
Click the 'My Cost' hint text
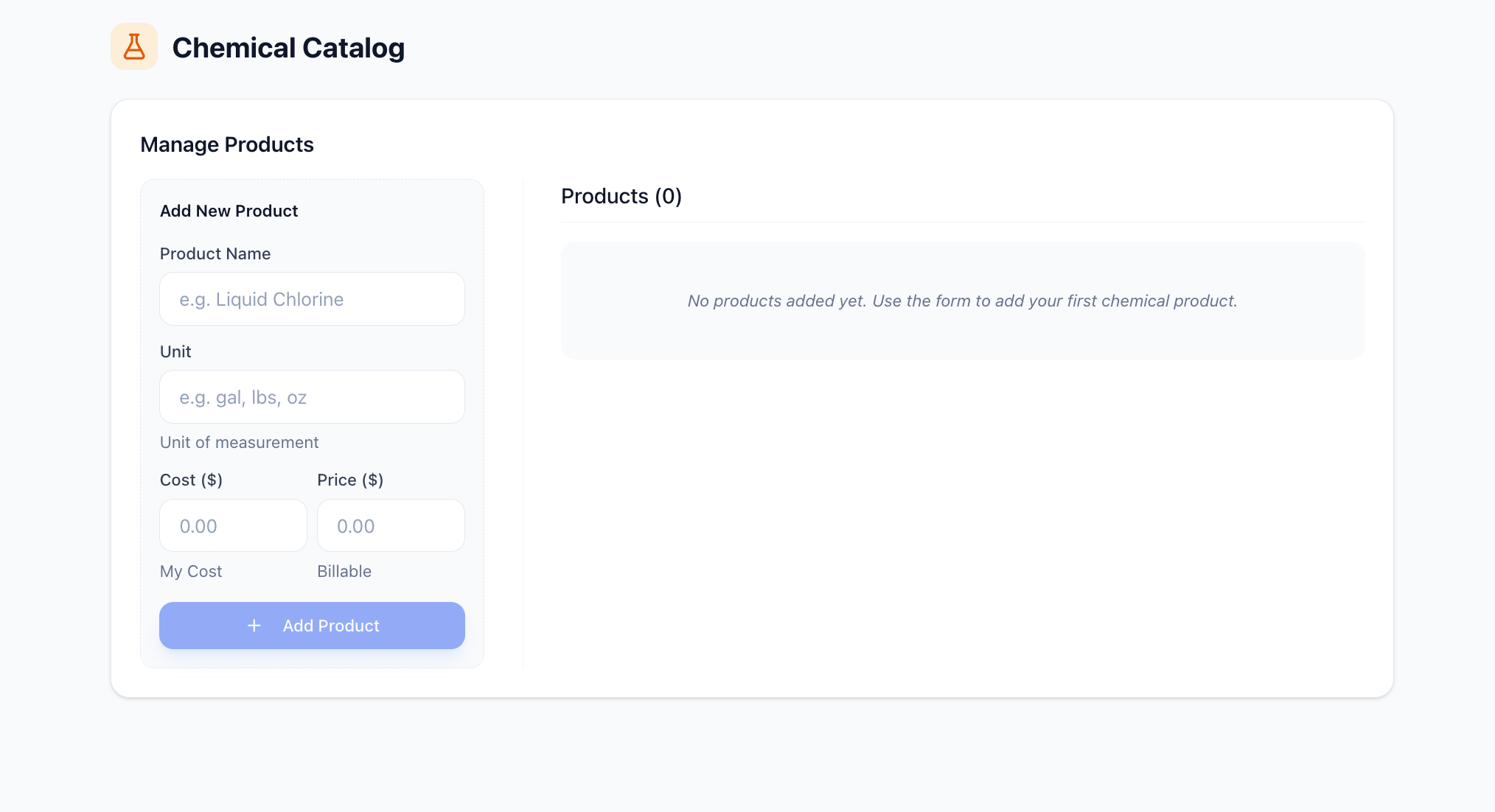point(191,571)
